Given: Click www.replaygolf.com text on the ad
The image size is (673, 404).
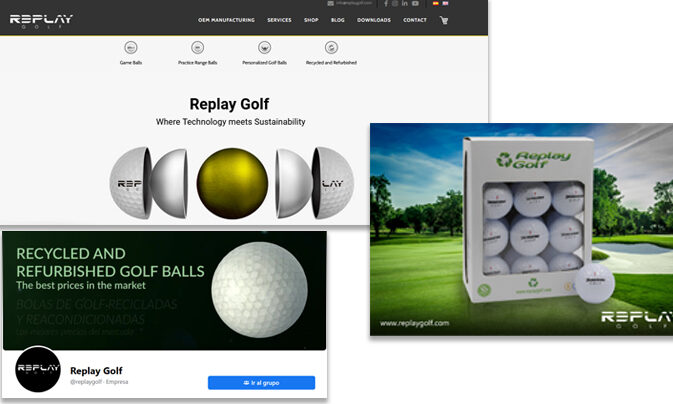Looking at the screenshot, I should 415,323.
